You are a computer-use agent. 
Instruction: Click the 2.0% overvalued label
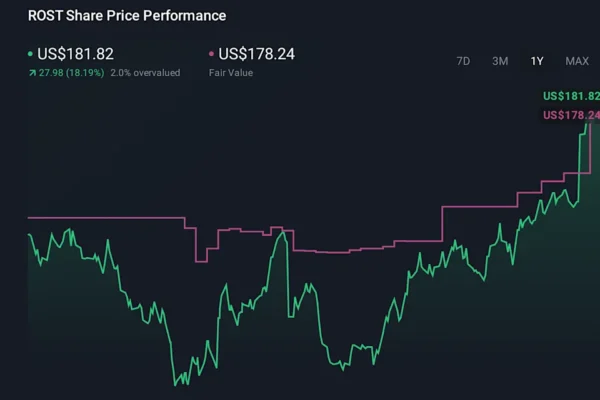(145, 73)
